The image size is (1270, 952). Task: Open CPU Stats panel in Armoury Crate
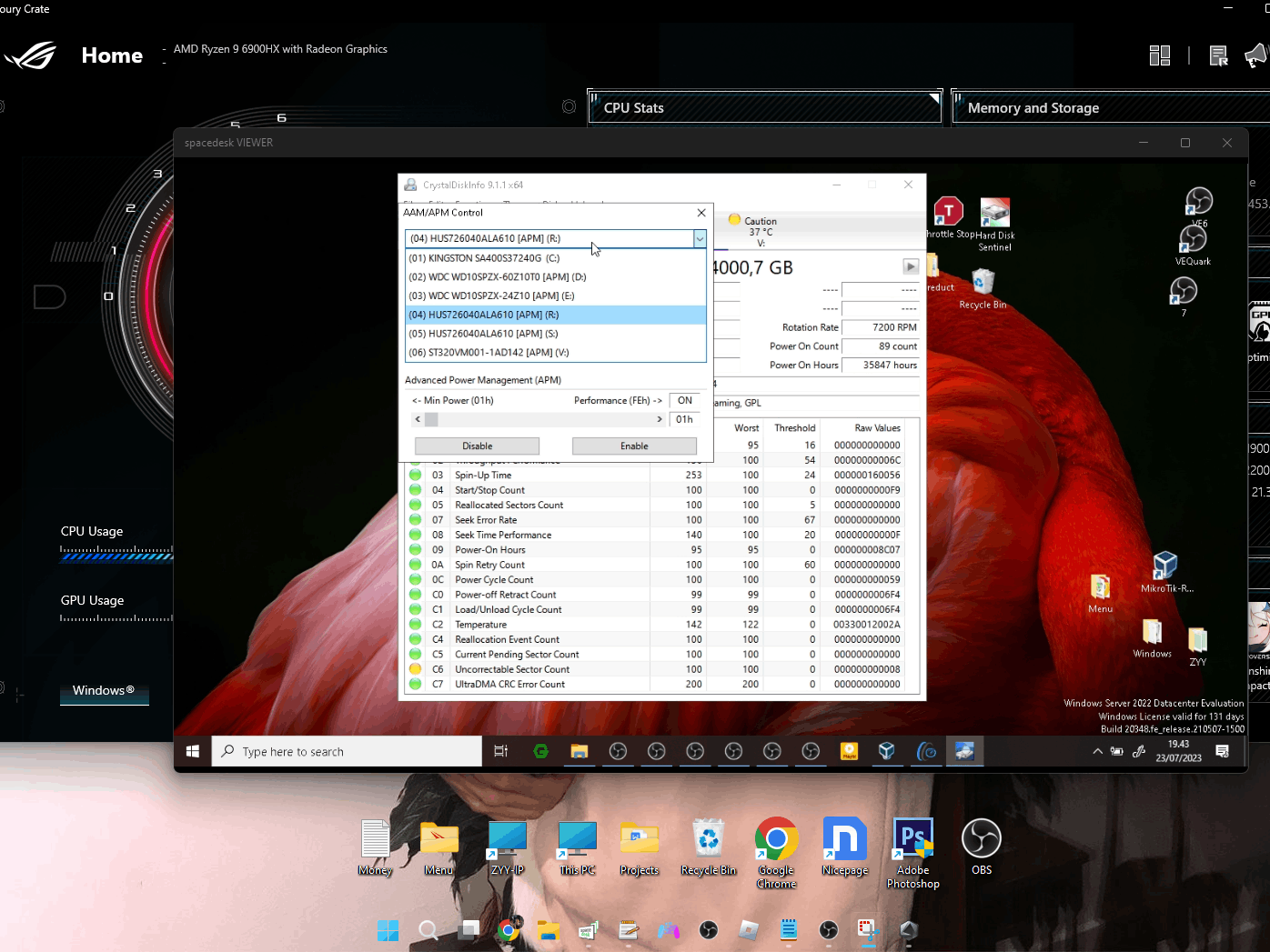tap(764, 107)
